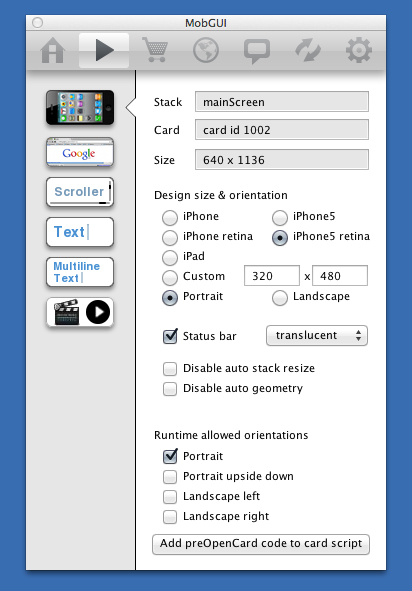Choose Portrait design orientation radio

click(x=170, y=297)
